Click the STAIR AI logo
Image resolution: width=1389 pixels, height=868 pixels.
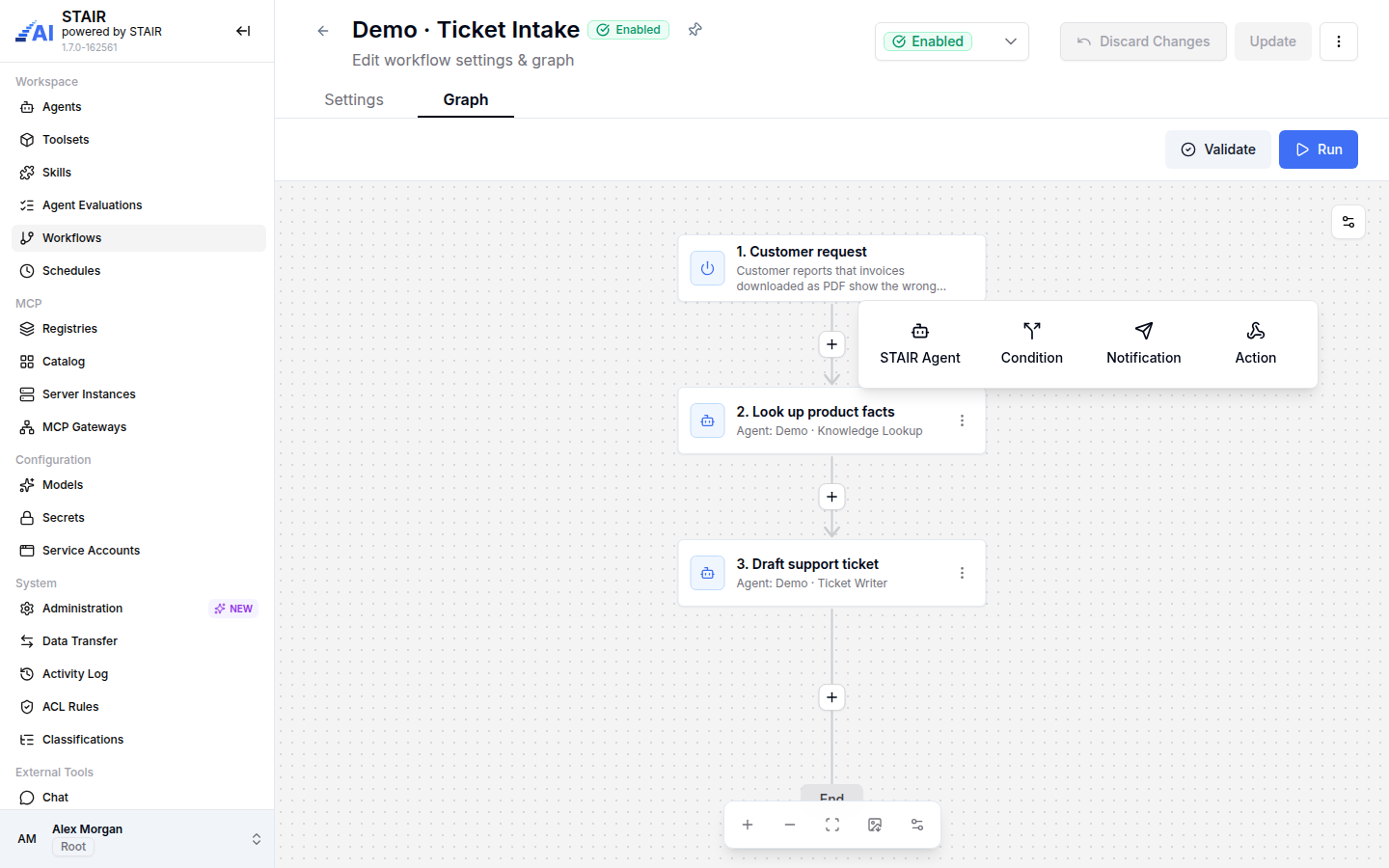[35, 32]
